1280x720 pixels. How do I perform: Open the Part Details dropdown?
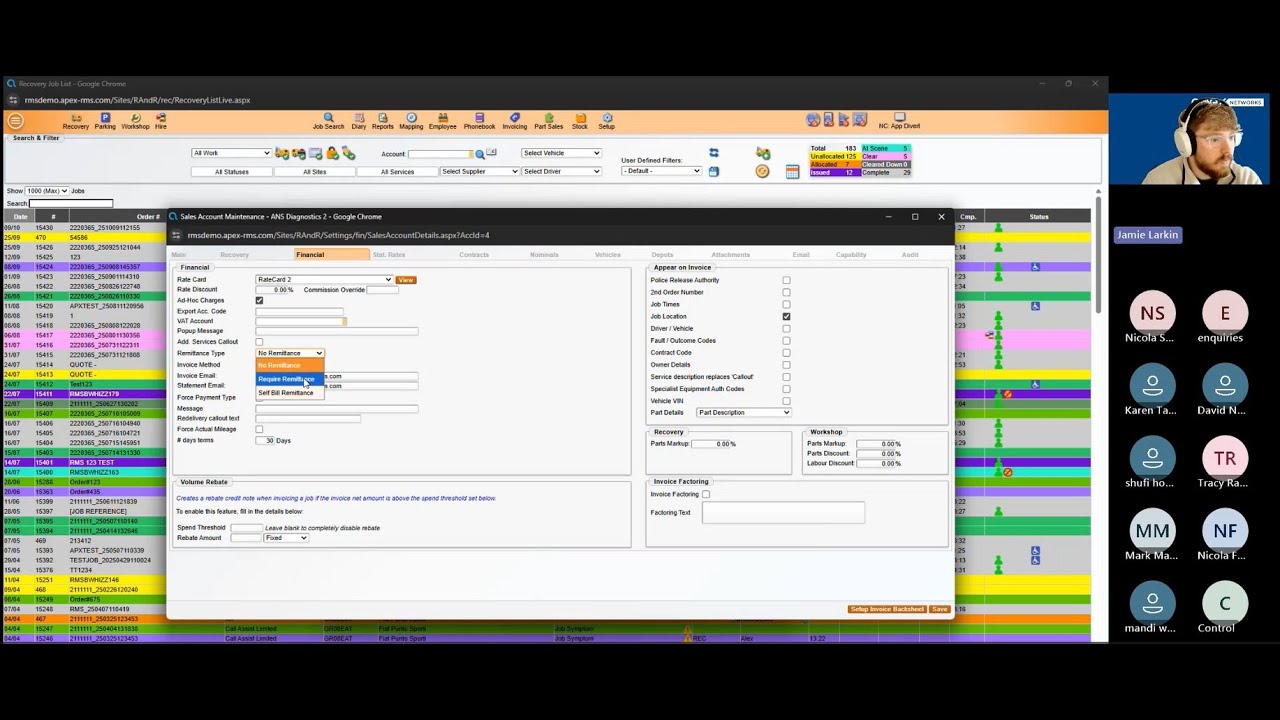pyautogui.click(x=744, y=412)
